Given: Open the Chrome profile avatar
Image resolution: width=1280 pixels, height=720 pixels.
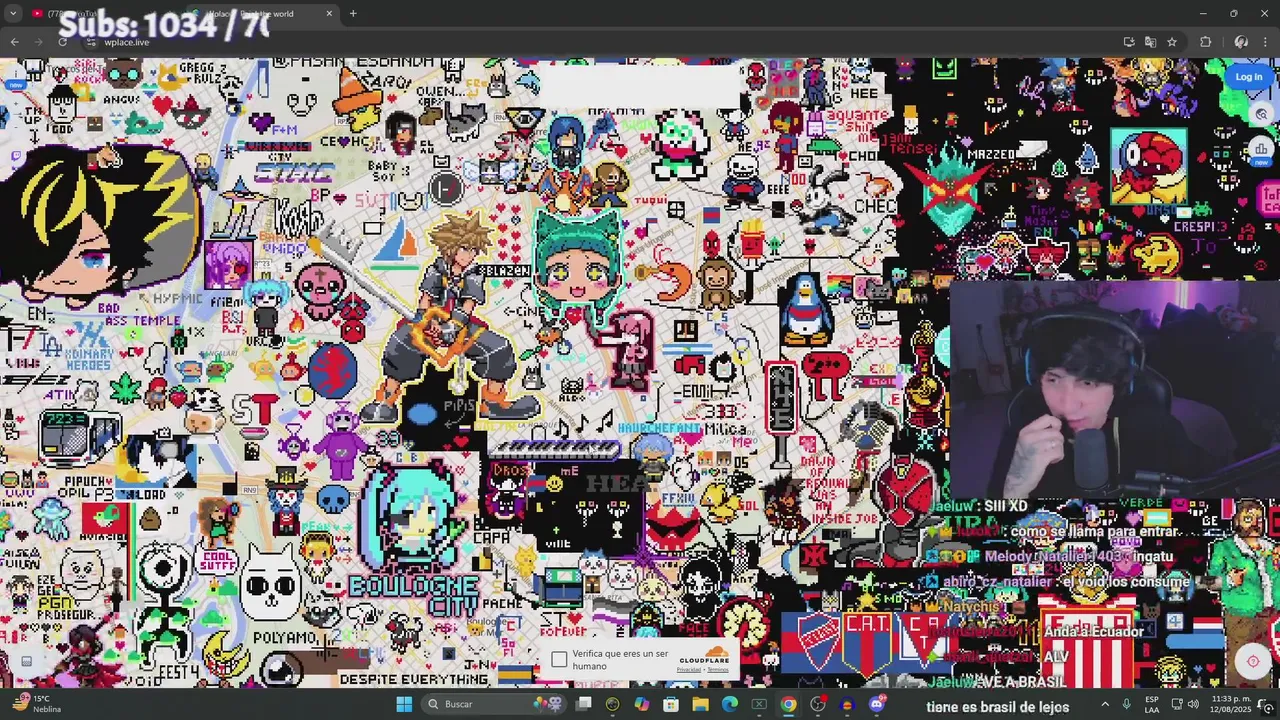Looking at the screenshot, I should [1241, 42].
